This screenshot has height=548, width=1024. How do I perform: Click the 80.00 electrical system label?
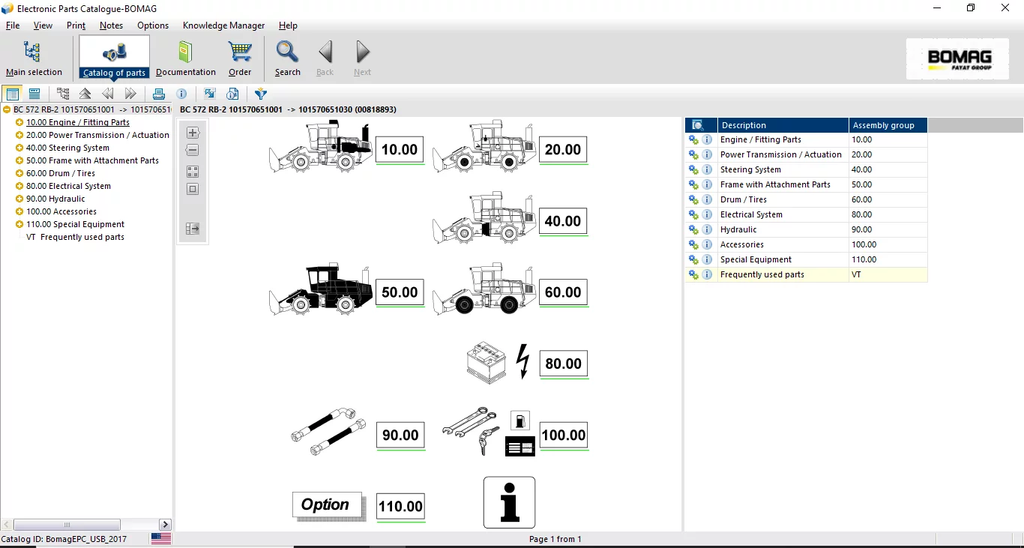coord(562,364)
